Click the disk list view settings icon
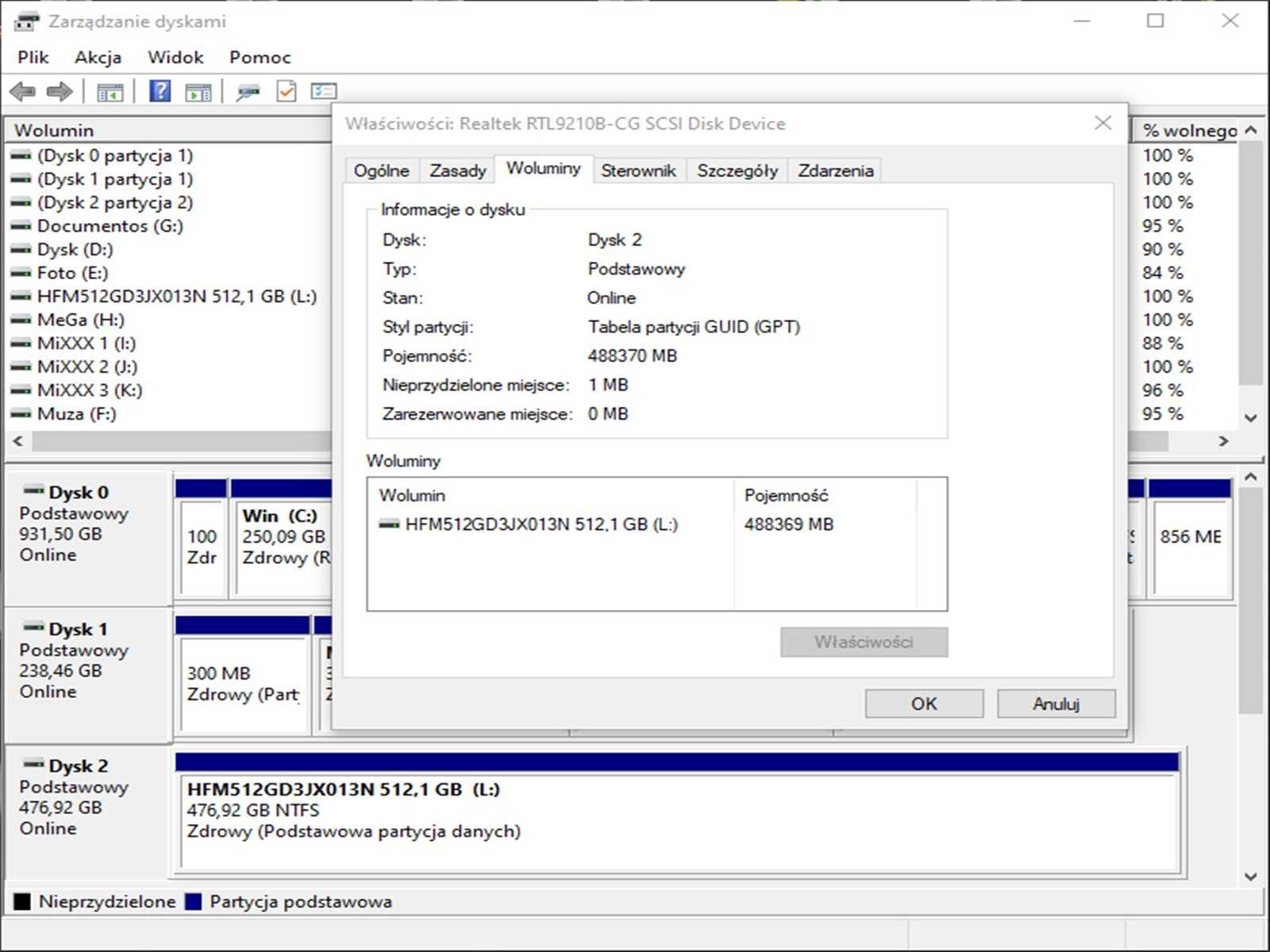1270x952 pixels. pos(324,91)
